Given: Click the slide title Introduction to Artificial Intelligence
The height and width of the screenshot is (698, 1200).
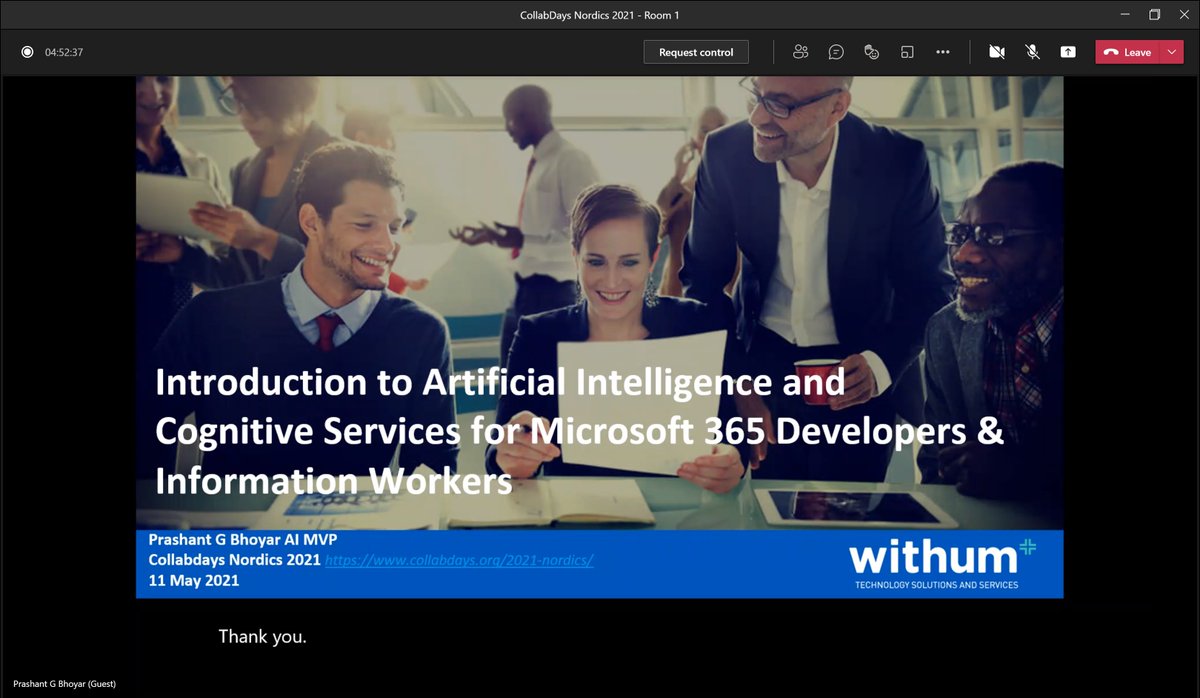Looking at the screenshot, I should [x=578, y=431].
